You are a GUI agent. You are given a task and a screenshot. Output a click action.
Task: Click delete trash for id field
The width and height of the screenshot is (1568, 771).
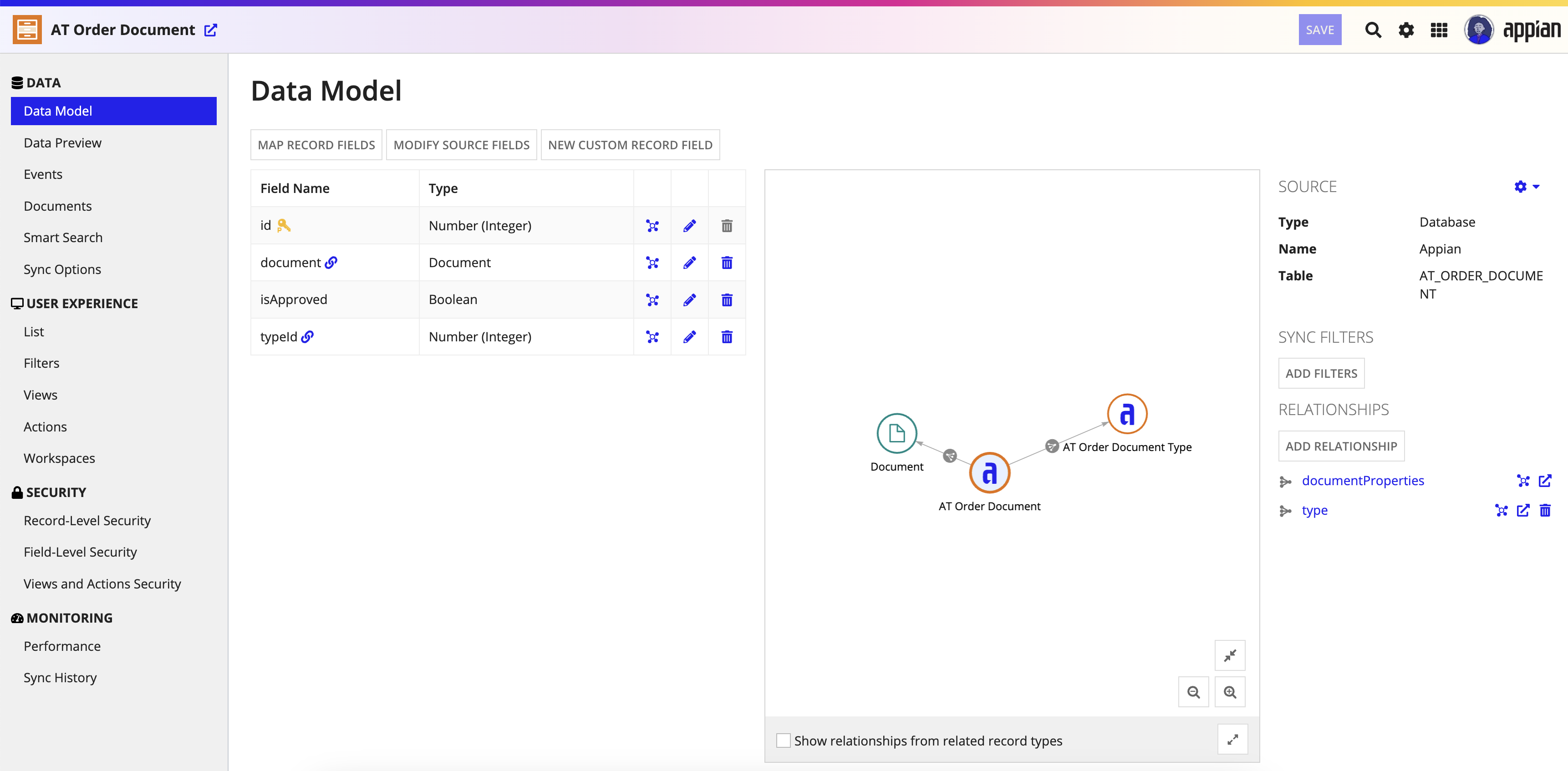pyautogui.click(x=727, y=226)
